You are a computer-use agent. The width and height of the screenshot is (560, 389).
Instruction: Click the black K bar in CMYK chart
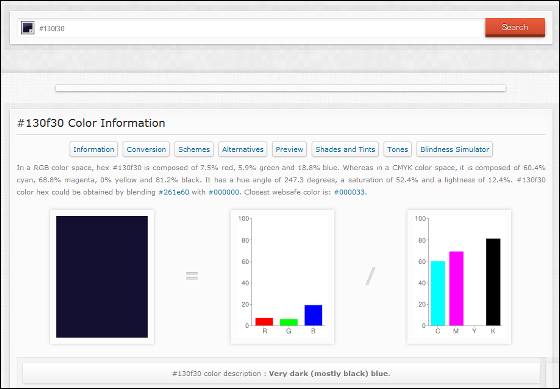tap(493, 282)
